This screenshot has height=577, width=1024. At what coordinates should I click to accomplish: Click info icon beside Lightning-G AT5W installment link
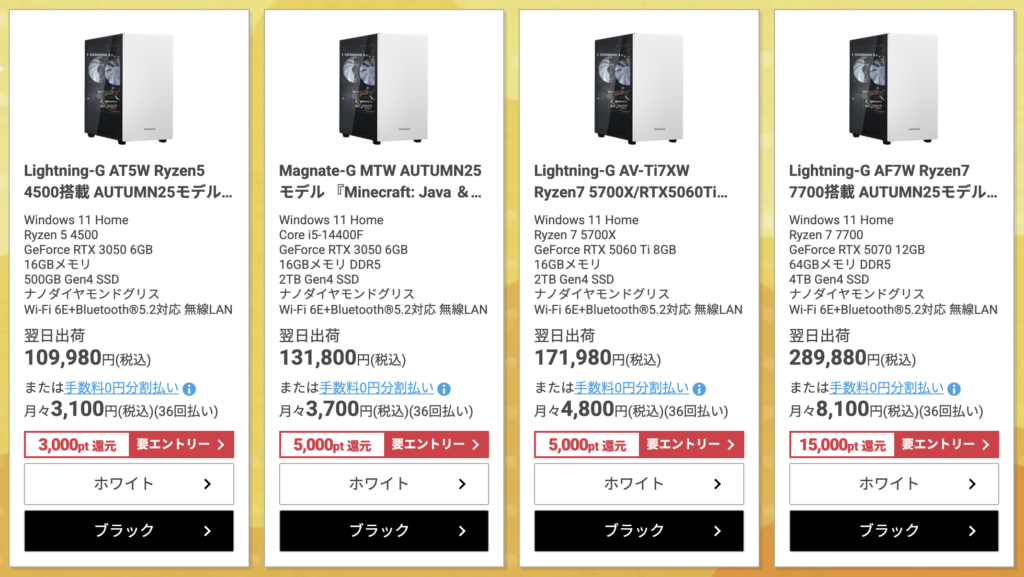[189, 389]
